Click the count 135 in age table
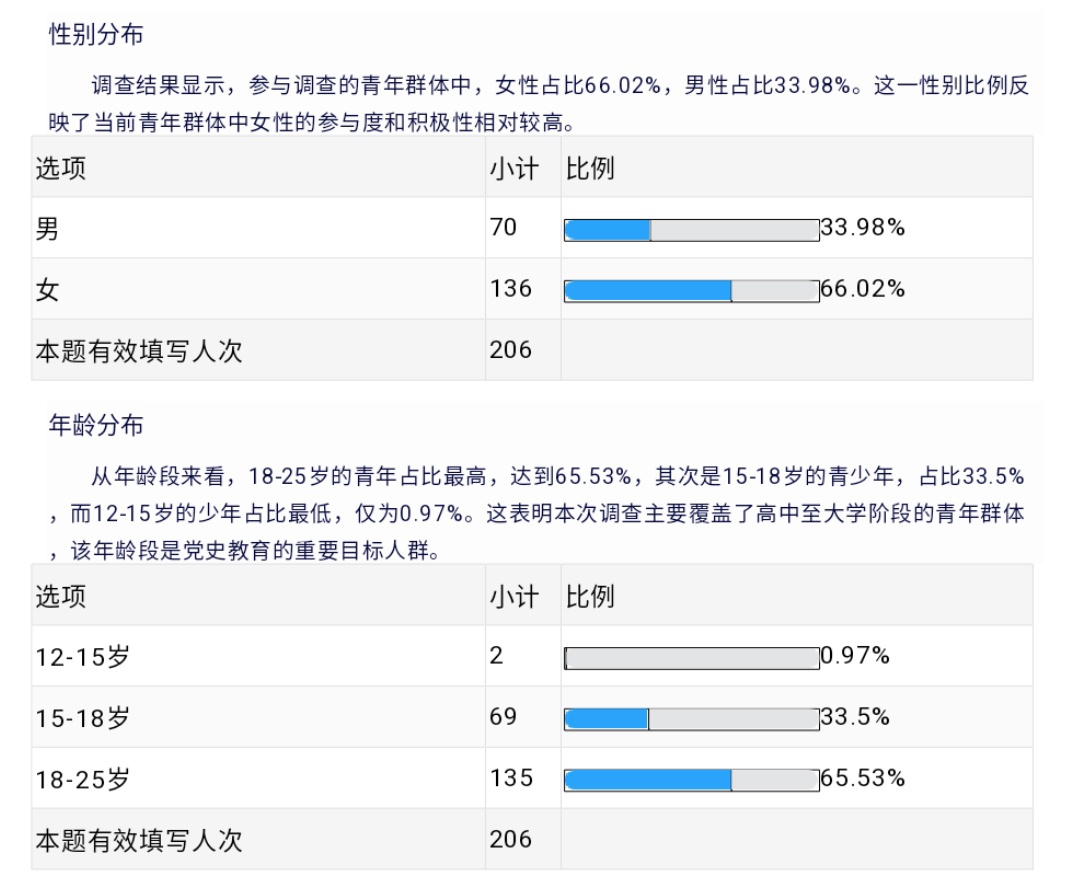1080x886 pixels. [511, 778]
